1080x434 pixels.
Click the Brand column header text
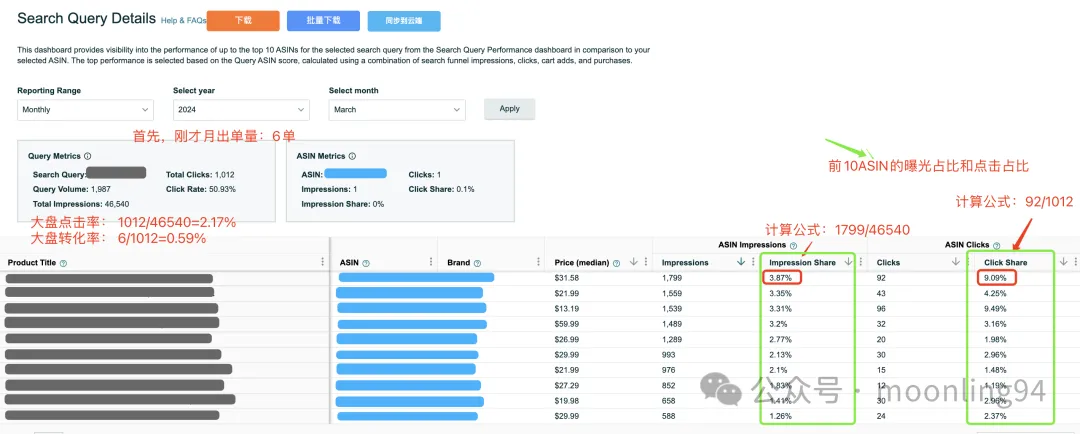(458, 263)
